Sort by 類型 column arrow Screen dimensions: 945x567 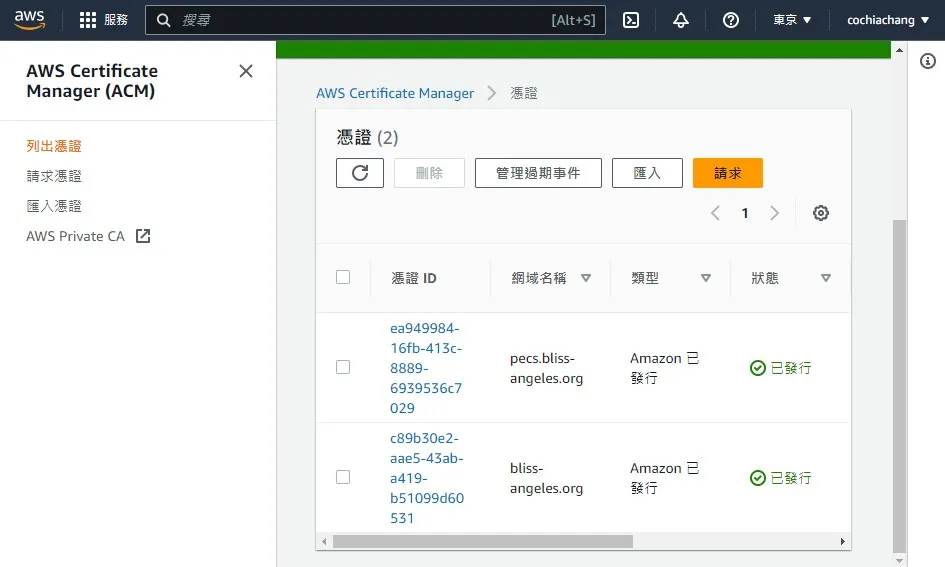coord(706,278)
